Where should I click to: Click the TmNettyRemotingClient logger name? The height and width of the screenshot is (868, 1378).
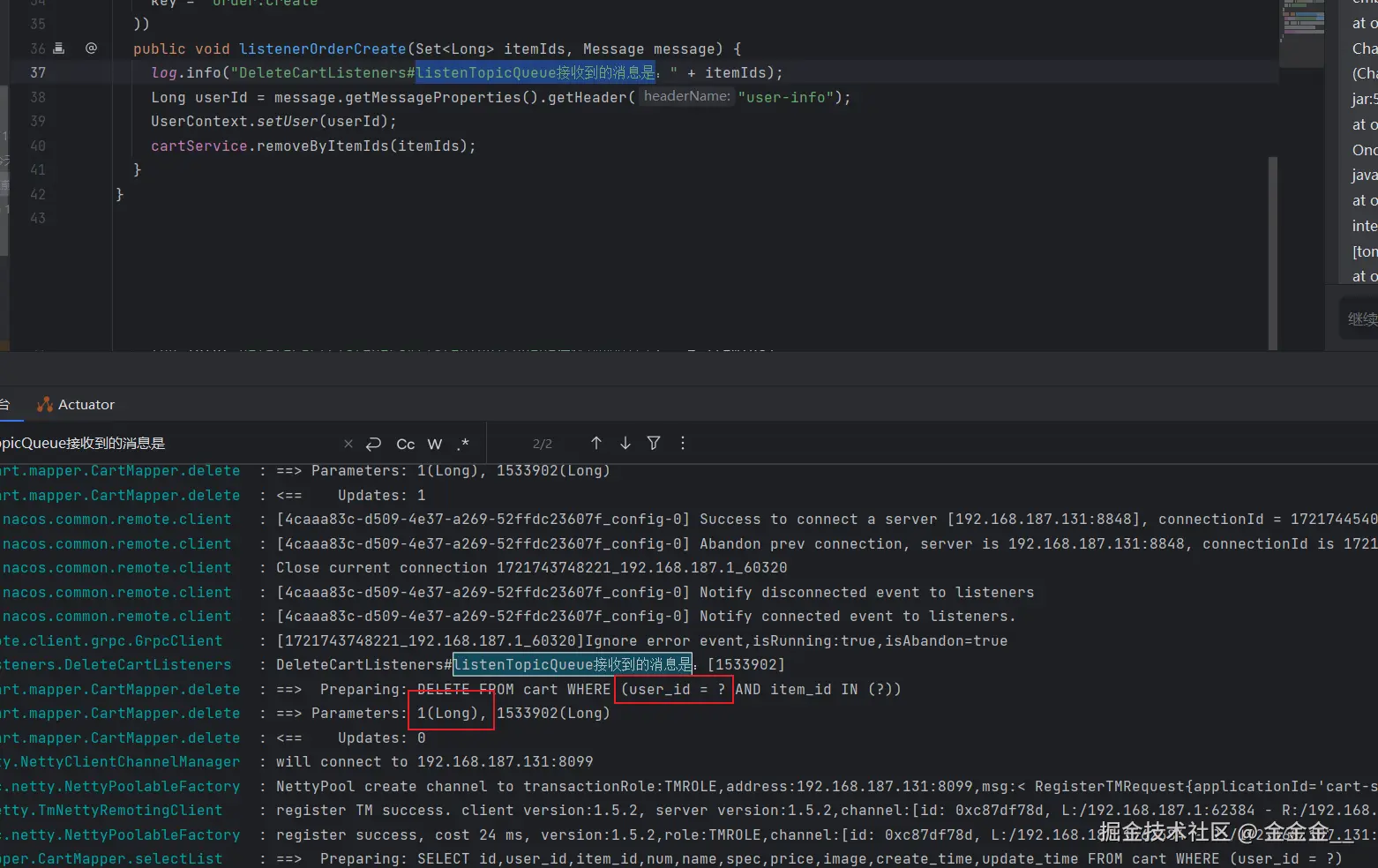[x=111, y=810]
